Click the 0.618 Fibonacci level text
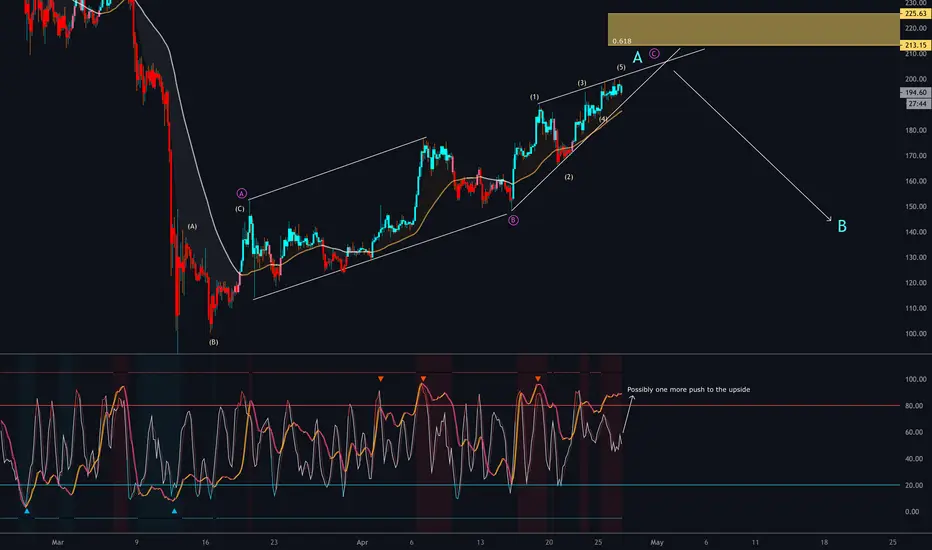The width and height of the screenshot is (932, 550). tap(622, 41)
